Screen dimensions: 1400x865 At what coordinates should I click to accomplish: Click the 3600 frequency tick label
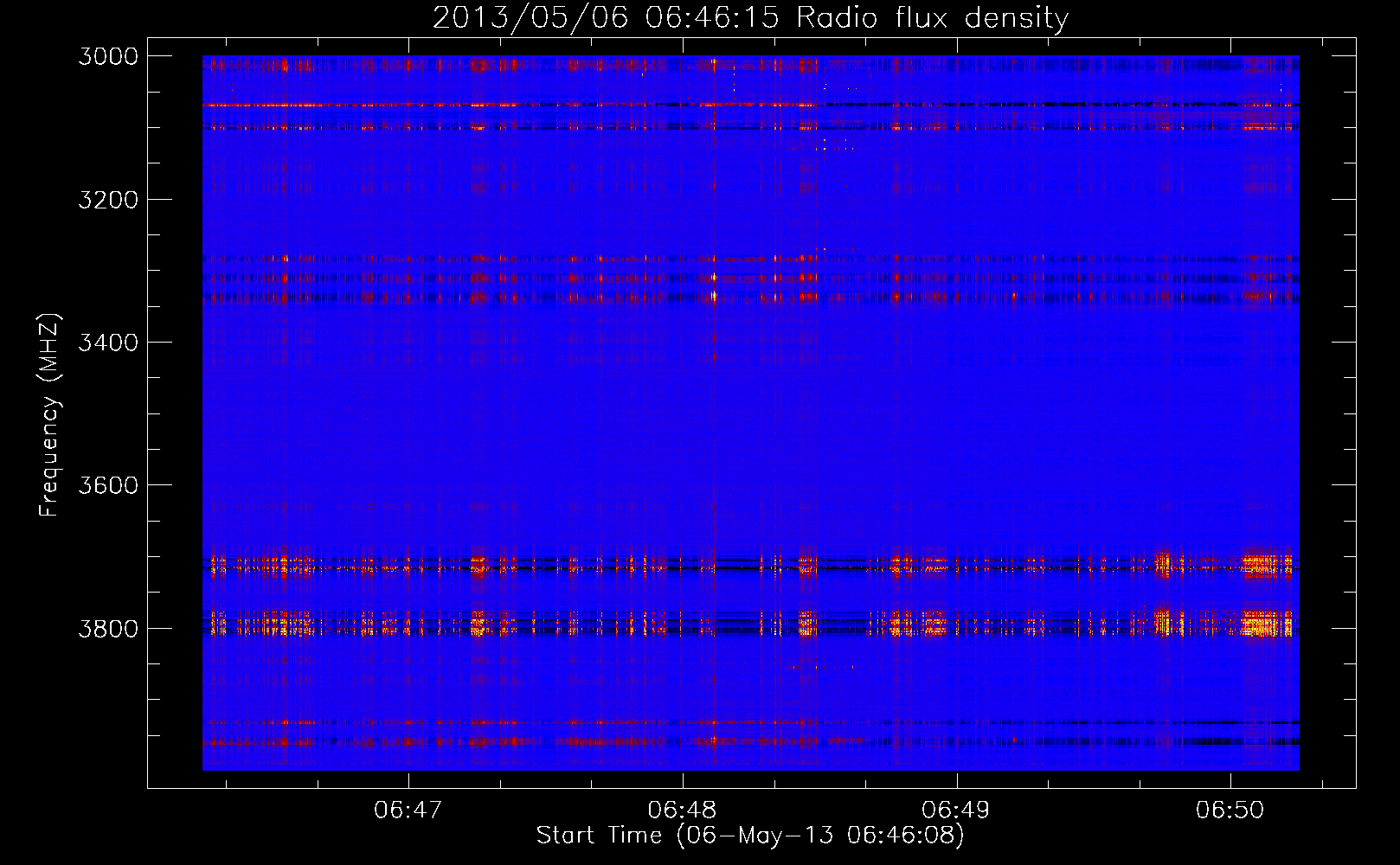(x=108, y=485)
